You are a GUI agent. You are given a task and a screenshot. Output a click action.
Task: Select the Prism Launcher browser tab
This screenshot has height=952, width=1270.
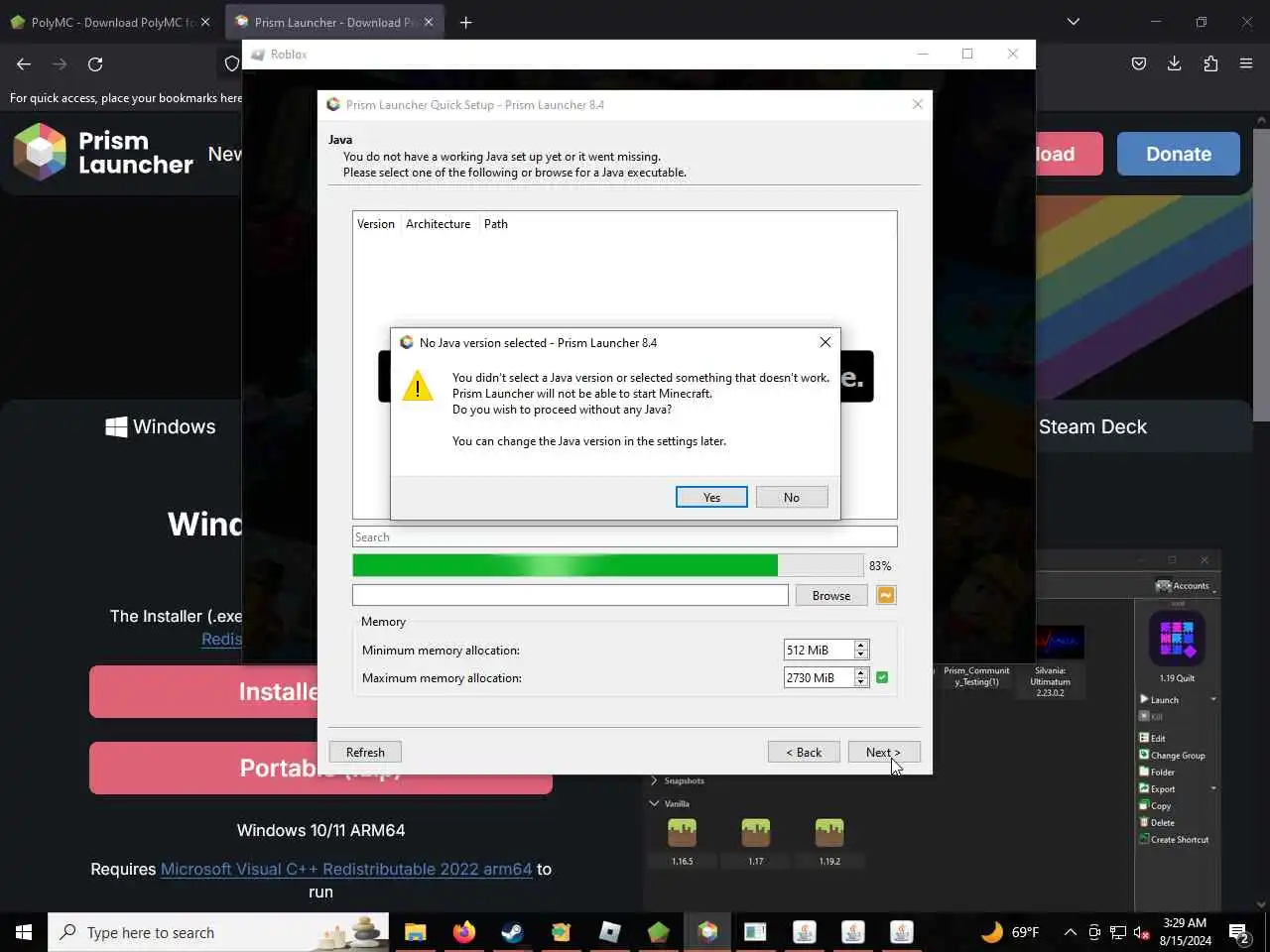[333, 22]
